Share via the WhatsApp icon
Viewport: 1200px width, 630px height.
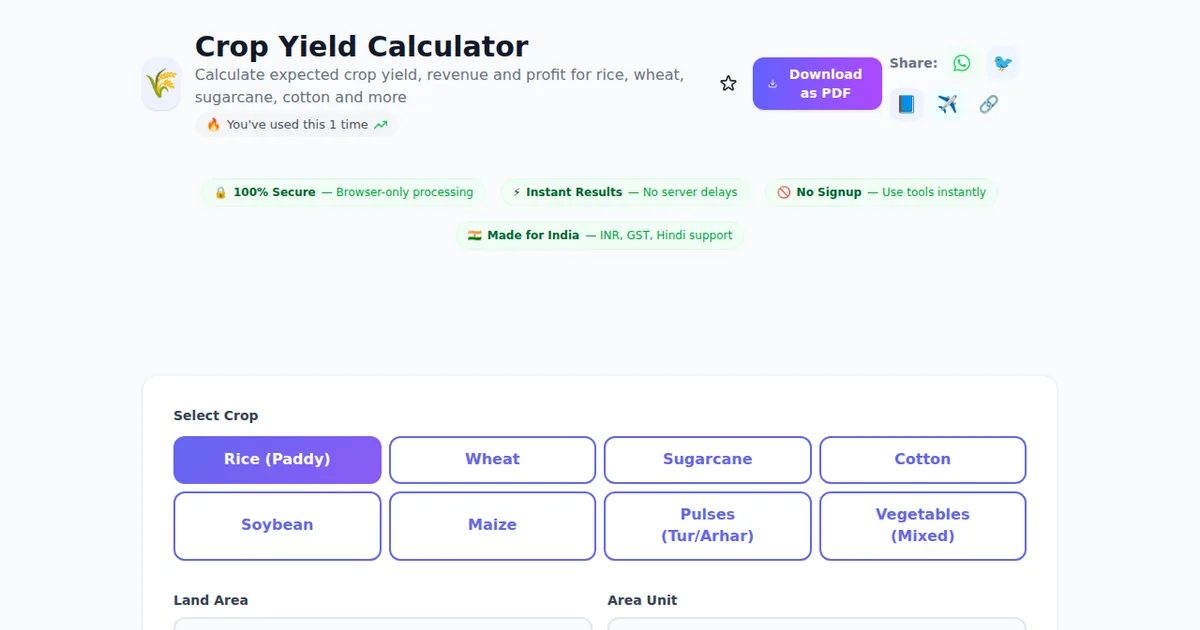(961, 63)
